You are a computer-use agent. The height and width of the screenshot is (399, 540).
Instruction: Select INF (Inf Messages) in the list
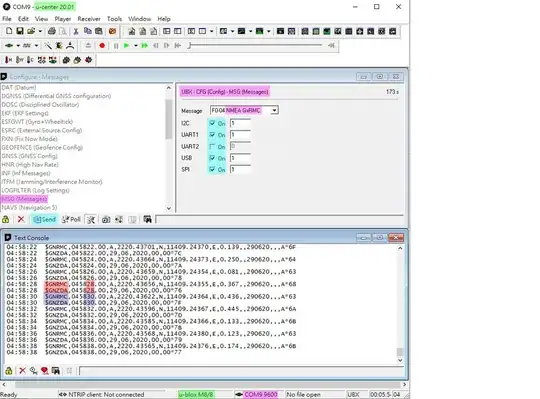[x=26, y=173]
